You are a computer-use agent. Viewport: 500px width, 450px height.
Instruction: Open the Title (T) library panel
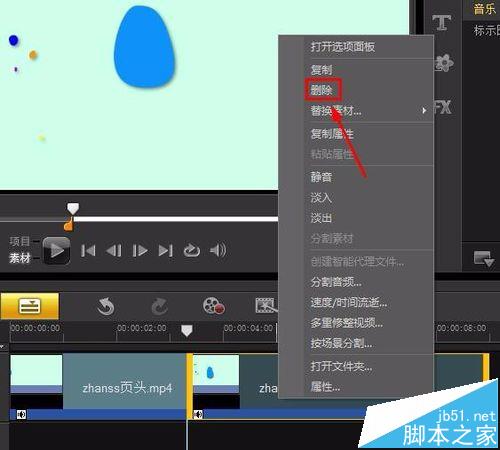pyautogui.click(x=442, y=23)
